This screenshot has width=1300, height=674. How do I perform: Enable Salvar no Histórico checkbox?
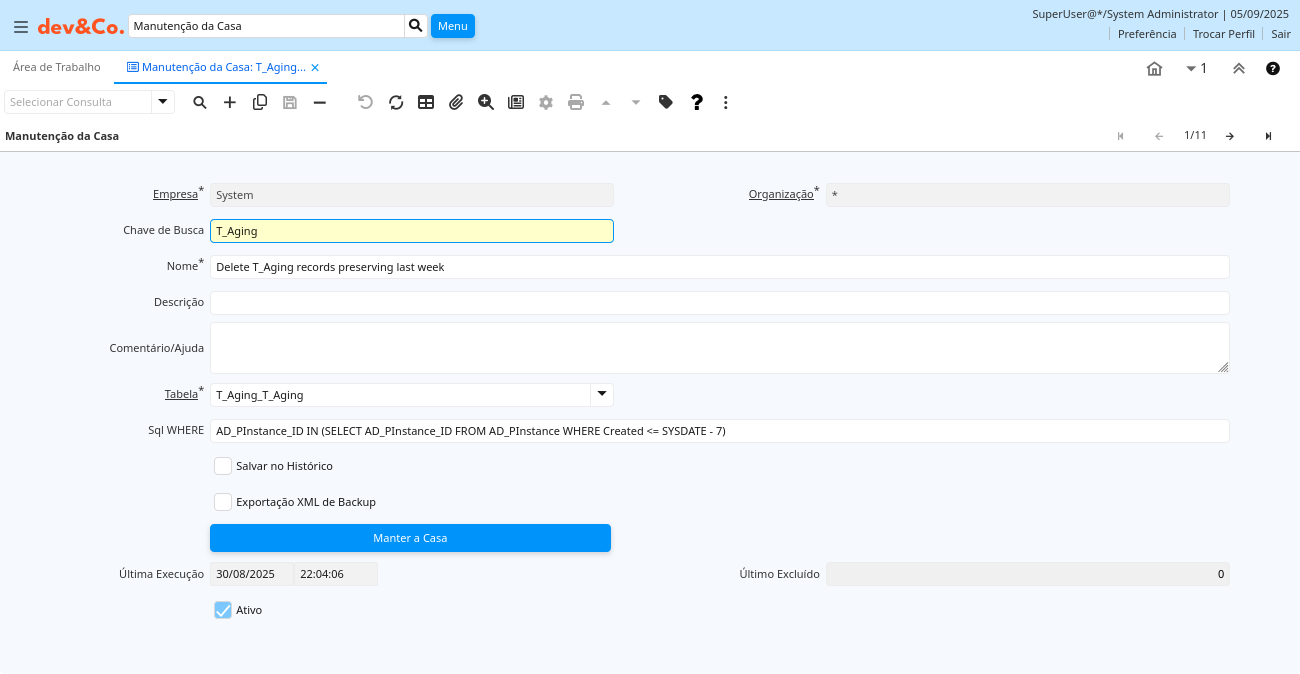(223, 466)
